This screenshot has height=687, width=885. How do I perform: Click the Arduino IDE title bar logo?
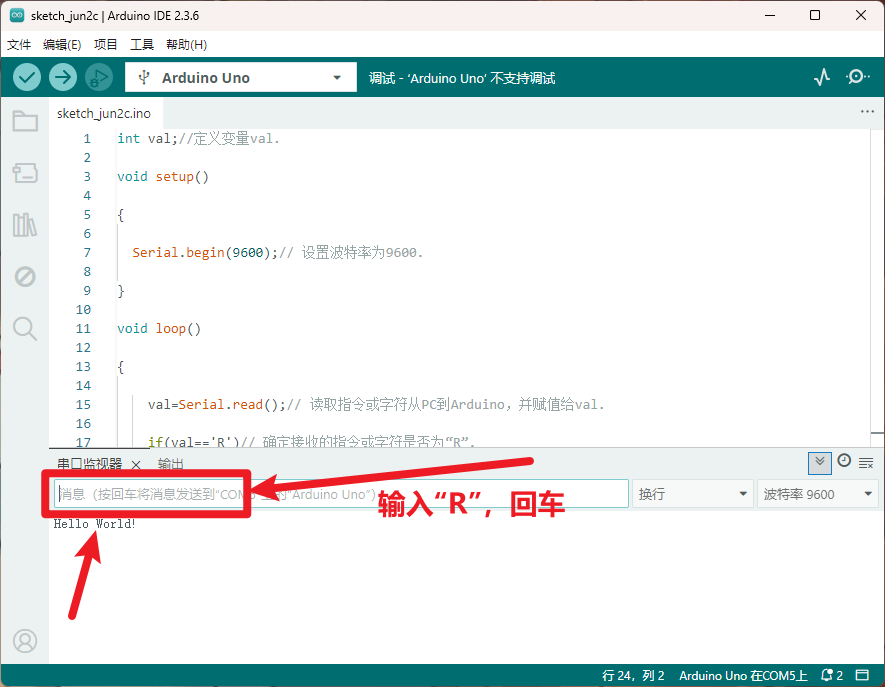click(17, 15)
